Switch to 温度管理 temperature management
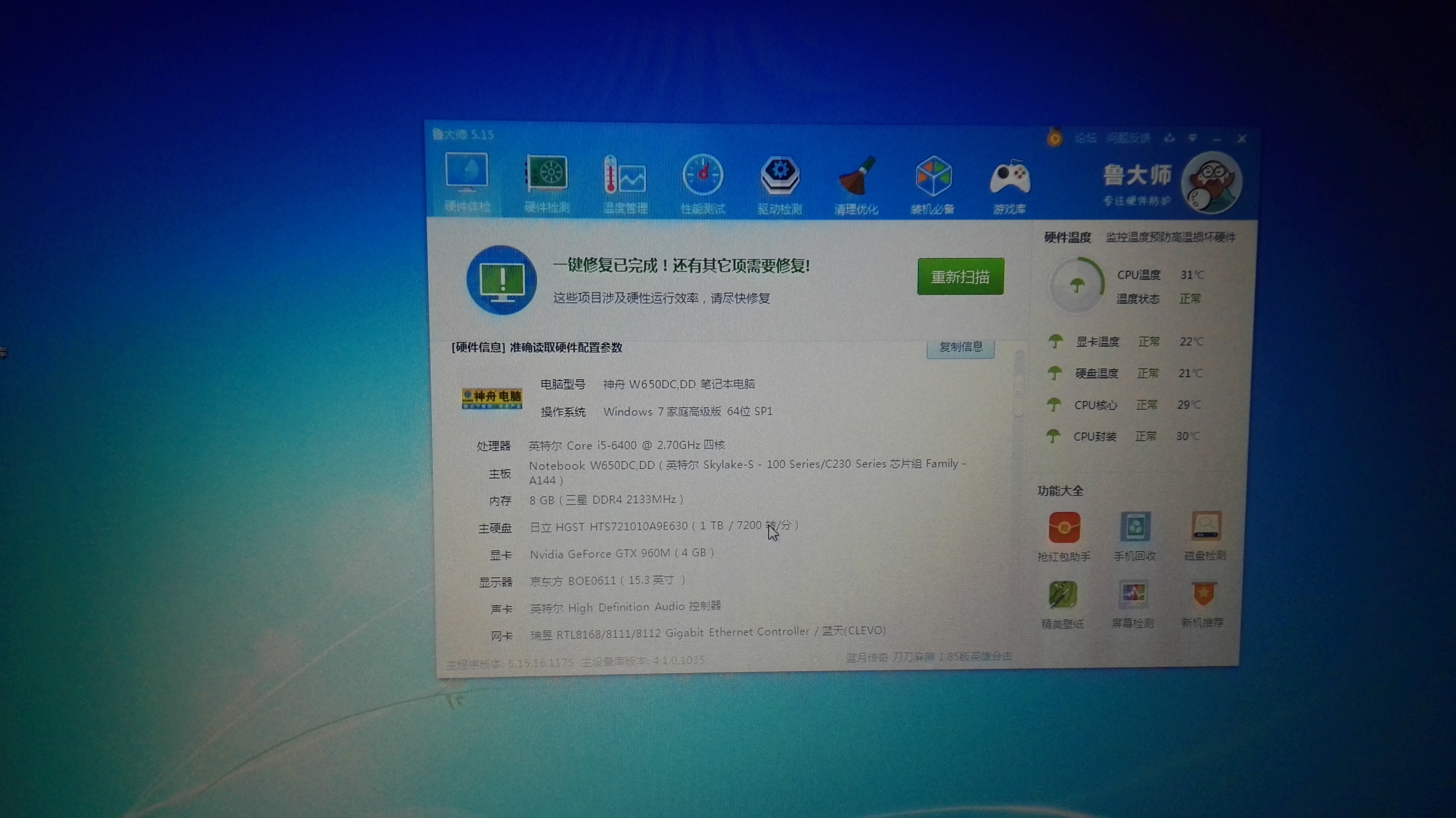The image size is (1456, 818). 624,184
